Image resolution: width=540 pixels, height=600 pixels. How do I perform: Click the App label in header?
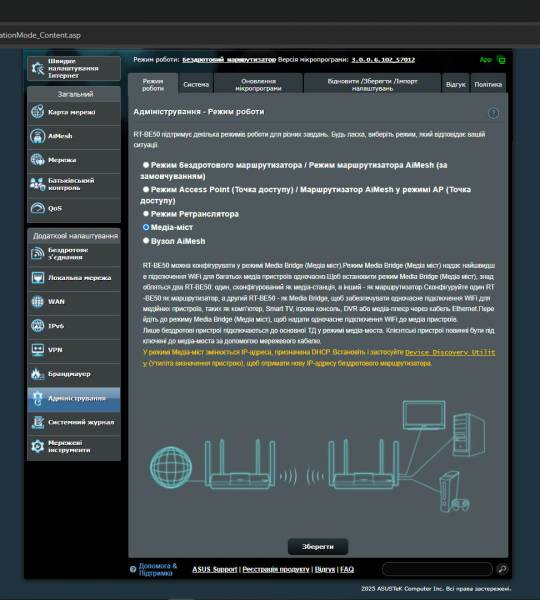tap(486, 60)
